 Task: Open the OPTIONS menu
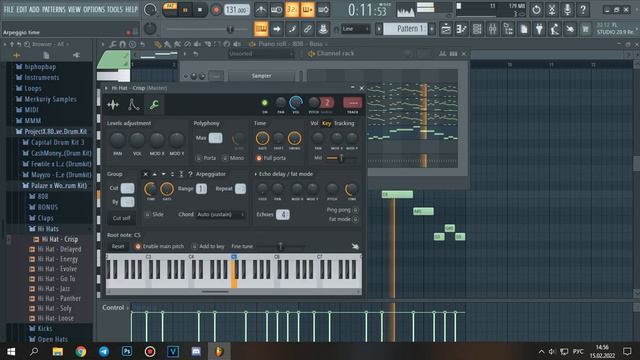tap(94, 9)
